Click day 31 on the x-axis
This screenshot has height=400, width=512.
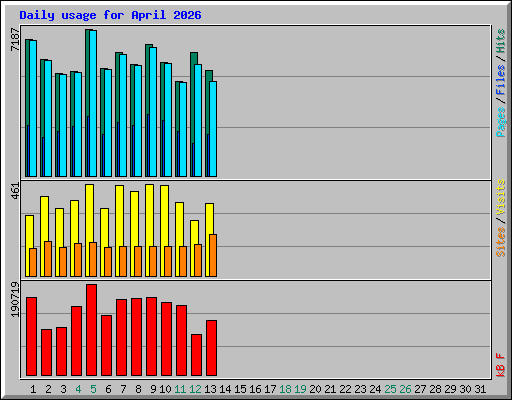(x=480, y=389)
